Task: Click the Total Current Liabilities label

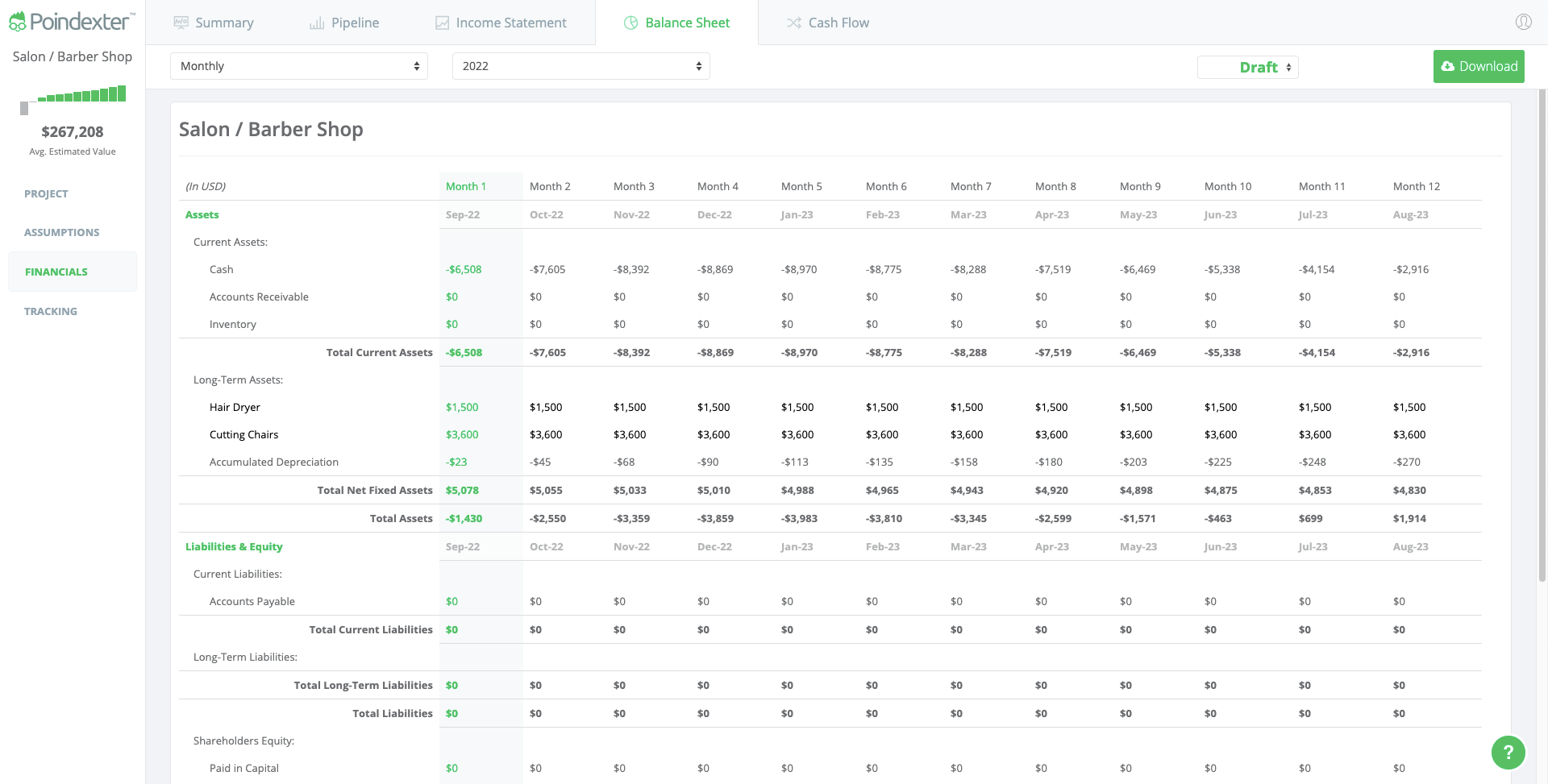Action: point(371,629)
